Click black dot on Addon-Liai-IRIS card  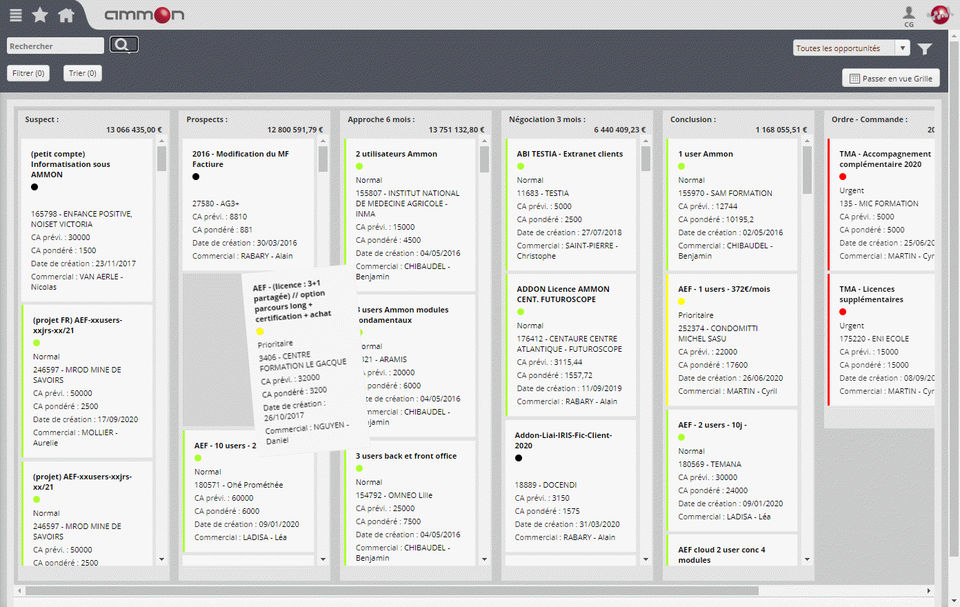tap(519, 458)
